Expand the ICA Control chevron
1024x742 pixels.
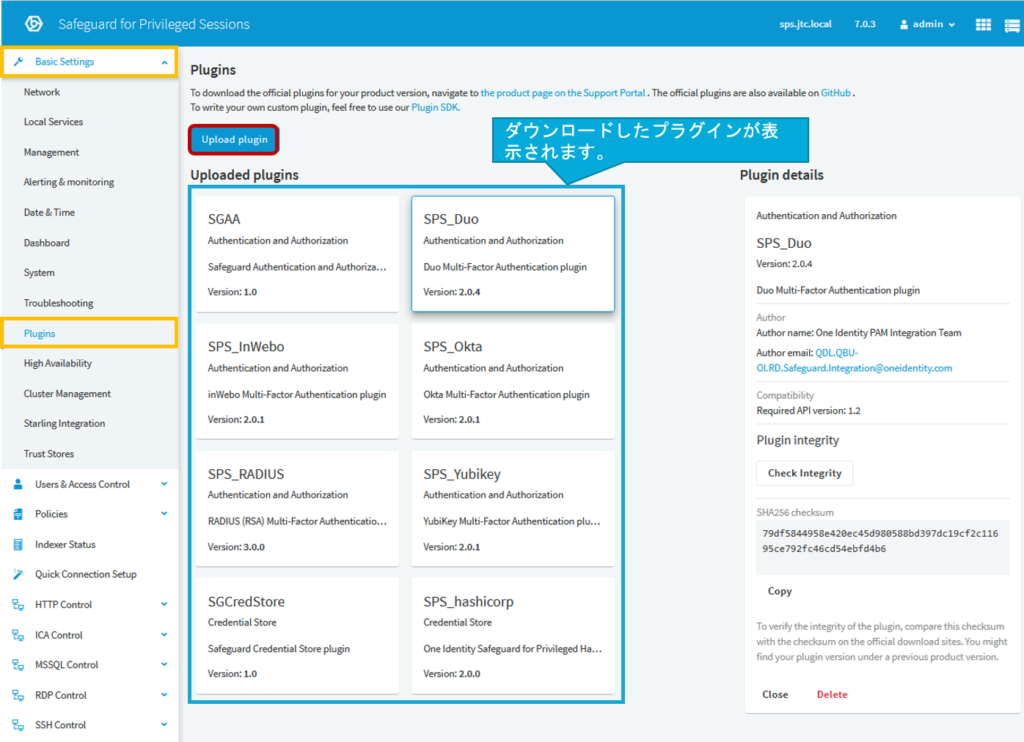(x=165, y=634)
